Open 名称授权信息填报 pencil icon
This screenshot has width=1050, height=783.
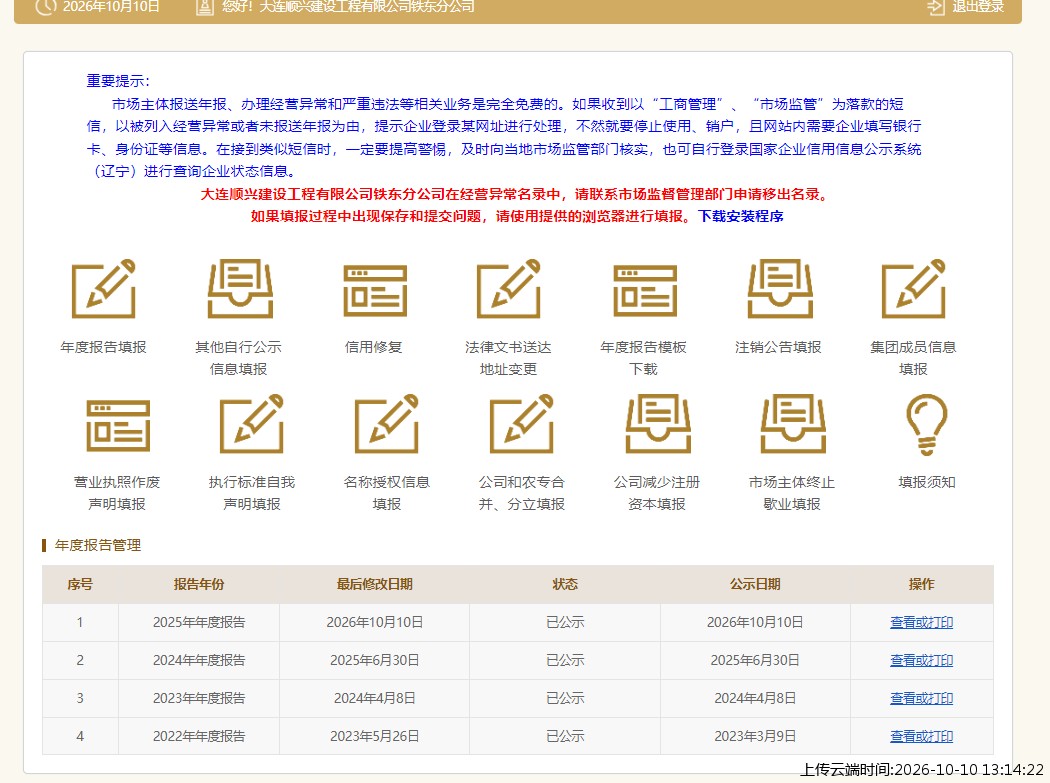[x=387, y=424]
